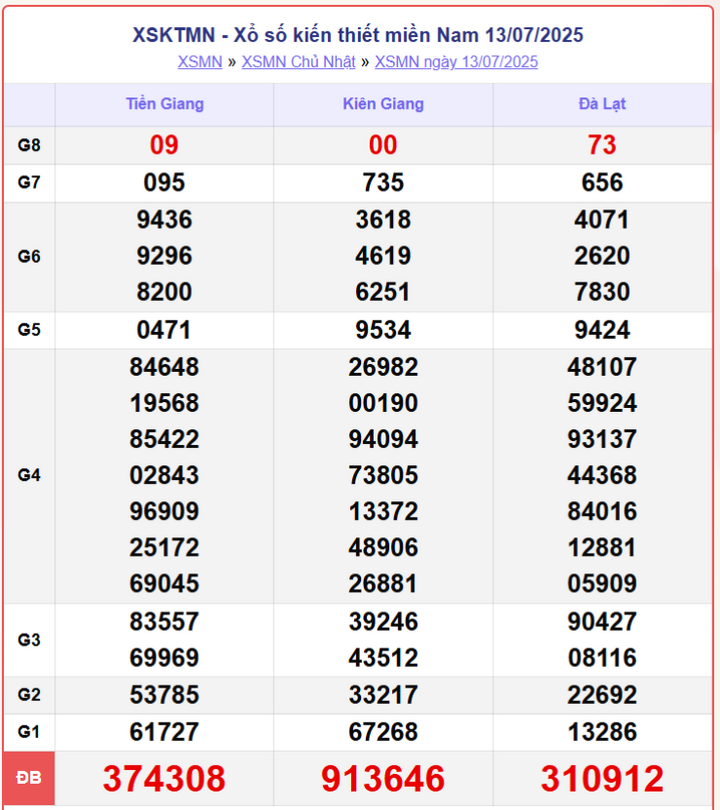Click the G4 number 84648
Screen dimensions: 720x810
tap(164, 367)
